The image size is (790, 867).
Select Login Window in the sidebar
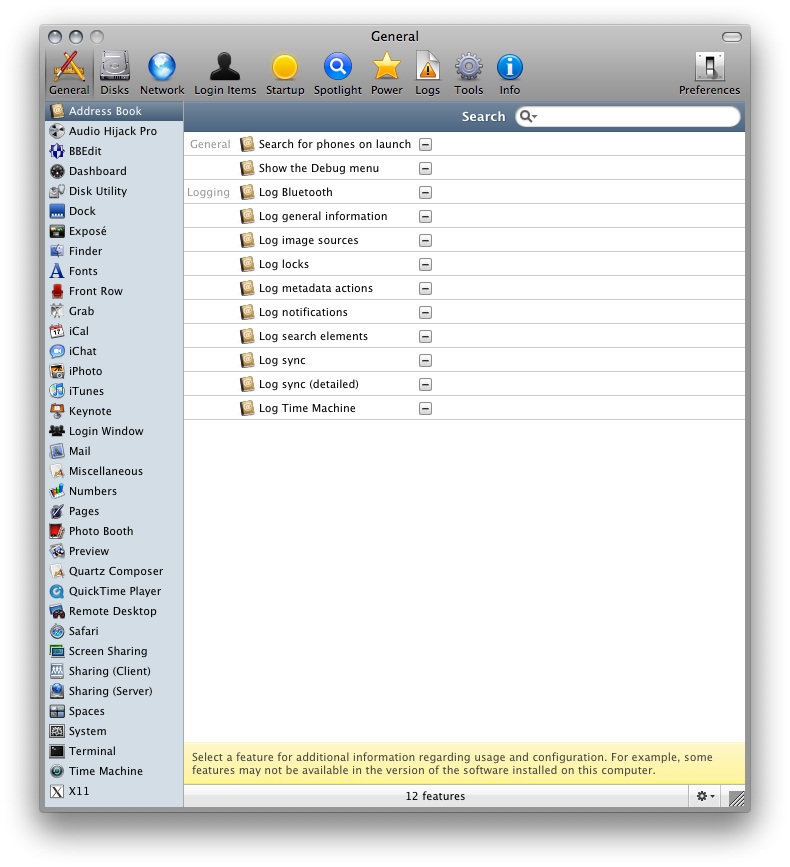click(x=114, y=431)
